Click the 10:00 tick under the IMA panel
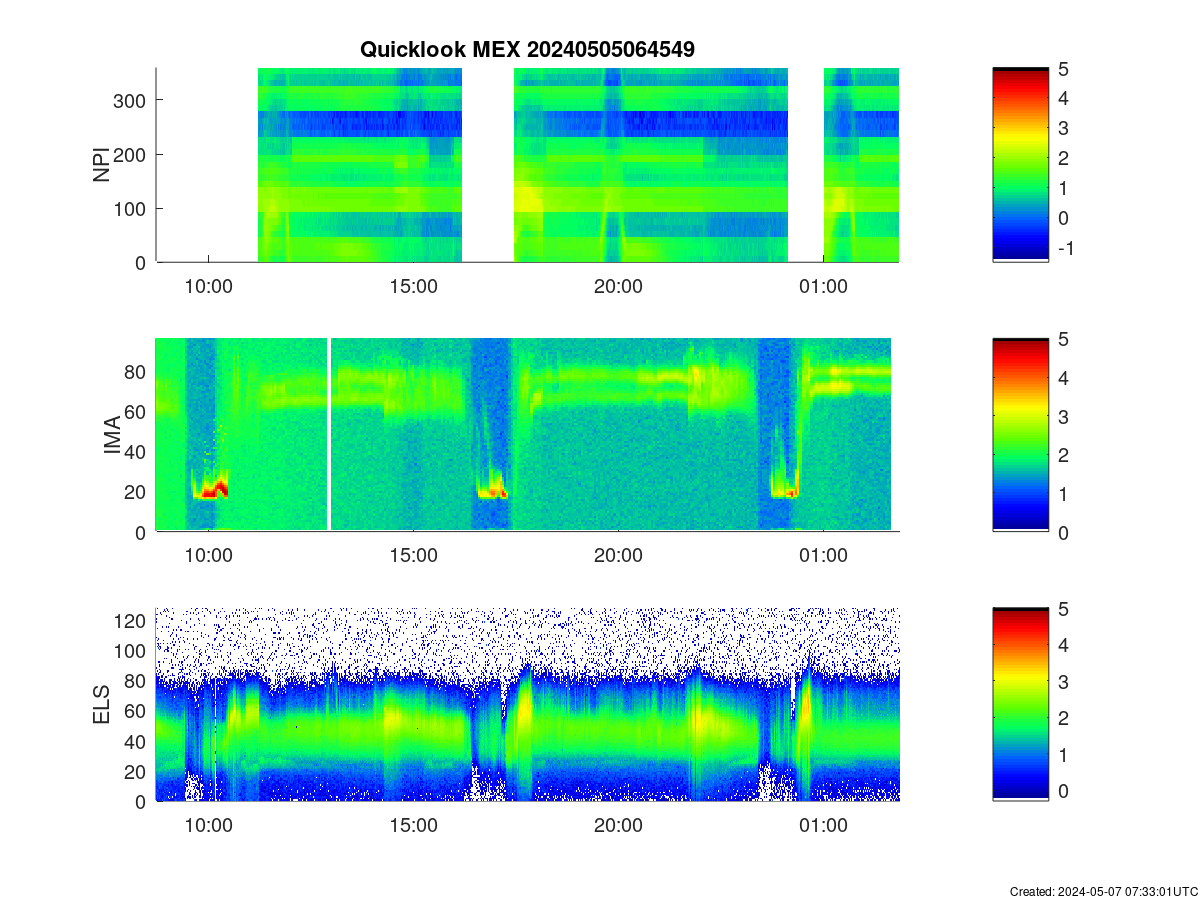Image resolution: width=1200 pixels, height=900 pixels. pyautogui.click(x=208, y=556)
